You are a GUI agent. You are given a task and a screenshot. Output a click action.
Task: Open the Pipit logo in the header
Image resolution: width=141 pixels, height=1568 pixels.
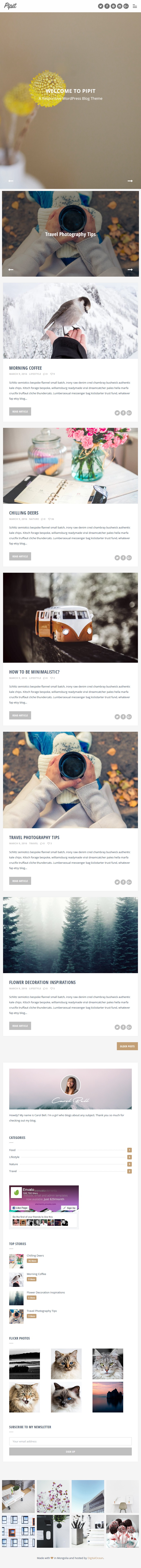(10, 6)
